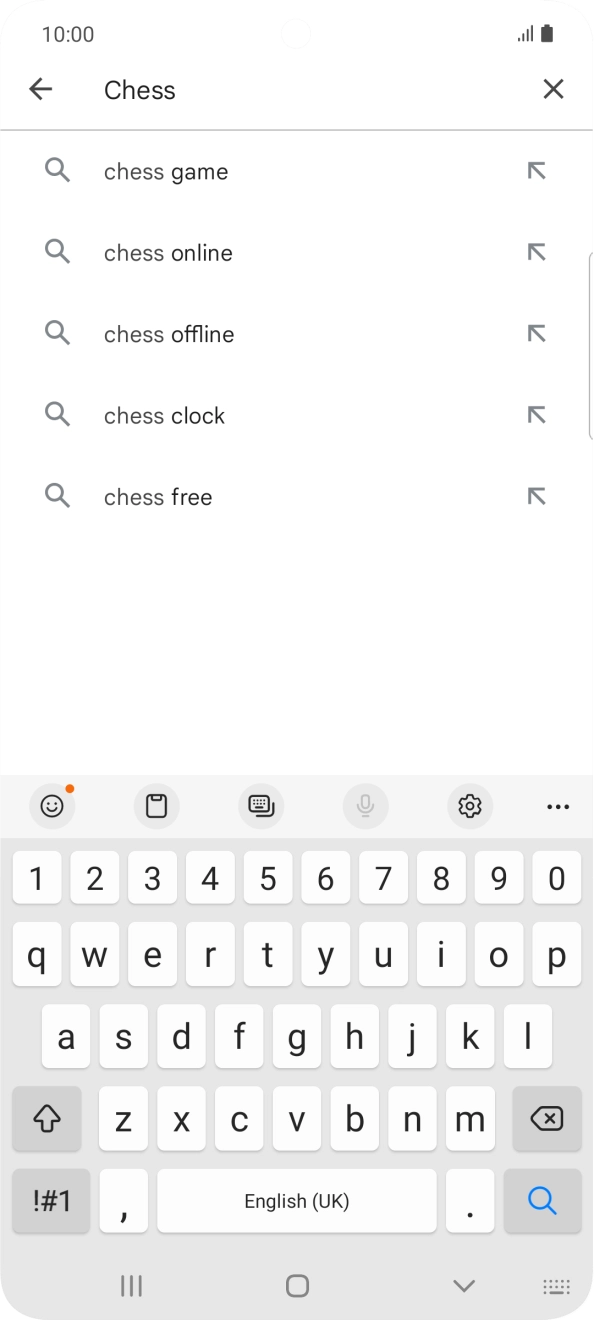Expand keyboard toolbar with three-dot icon
This screenshot has height=1320, width=594.
(558, 806)
